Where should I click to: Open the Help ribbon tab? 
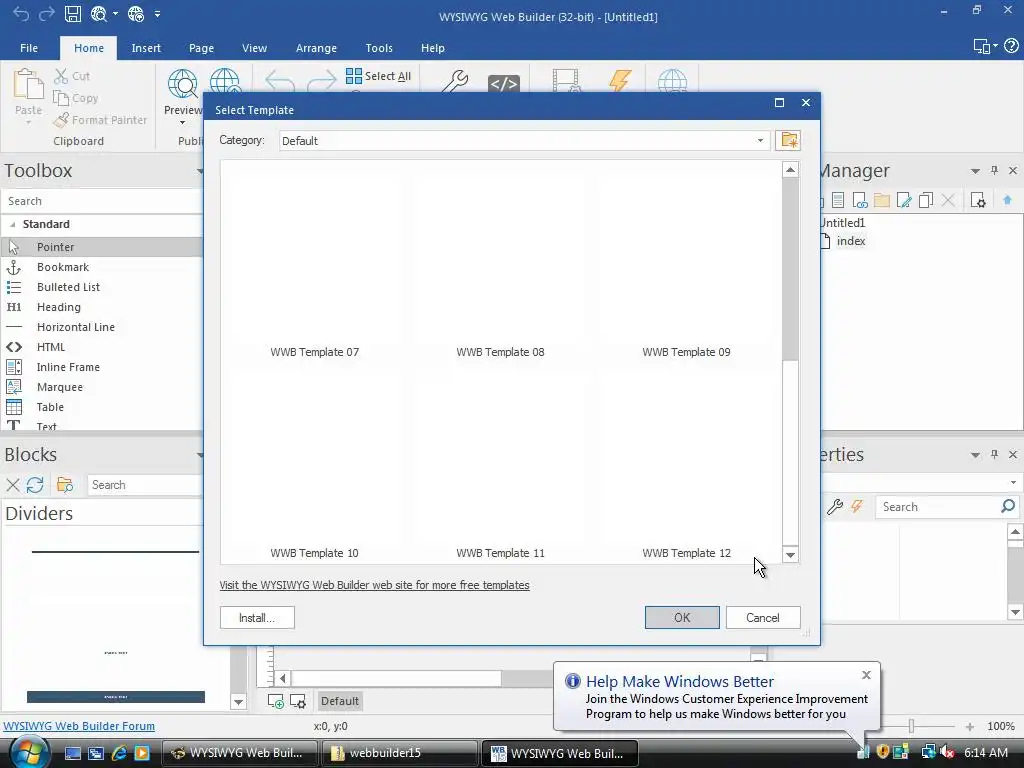pyautogui.click(x=432, y=48)
